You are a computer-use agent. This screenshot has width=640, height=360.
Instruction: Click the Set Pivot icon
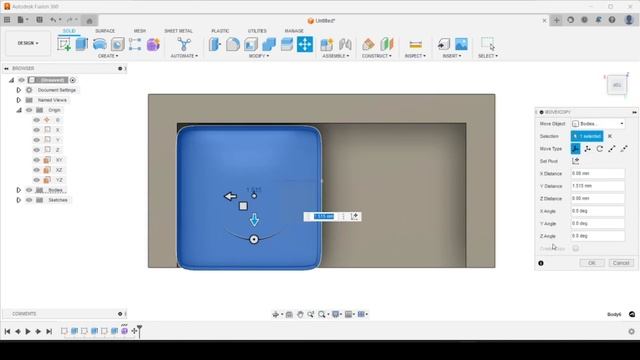coord(576,161)
